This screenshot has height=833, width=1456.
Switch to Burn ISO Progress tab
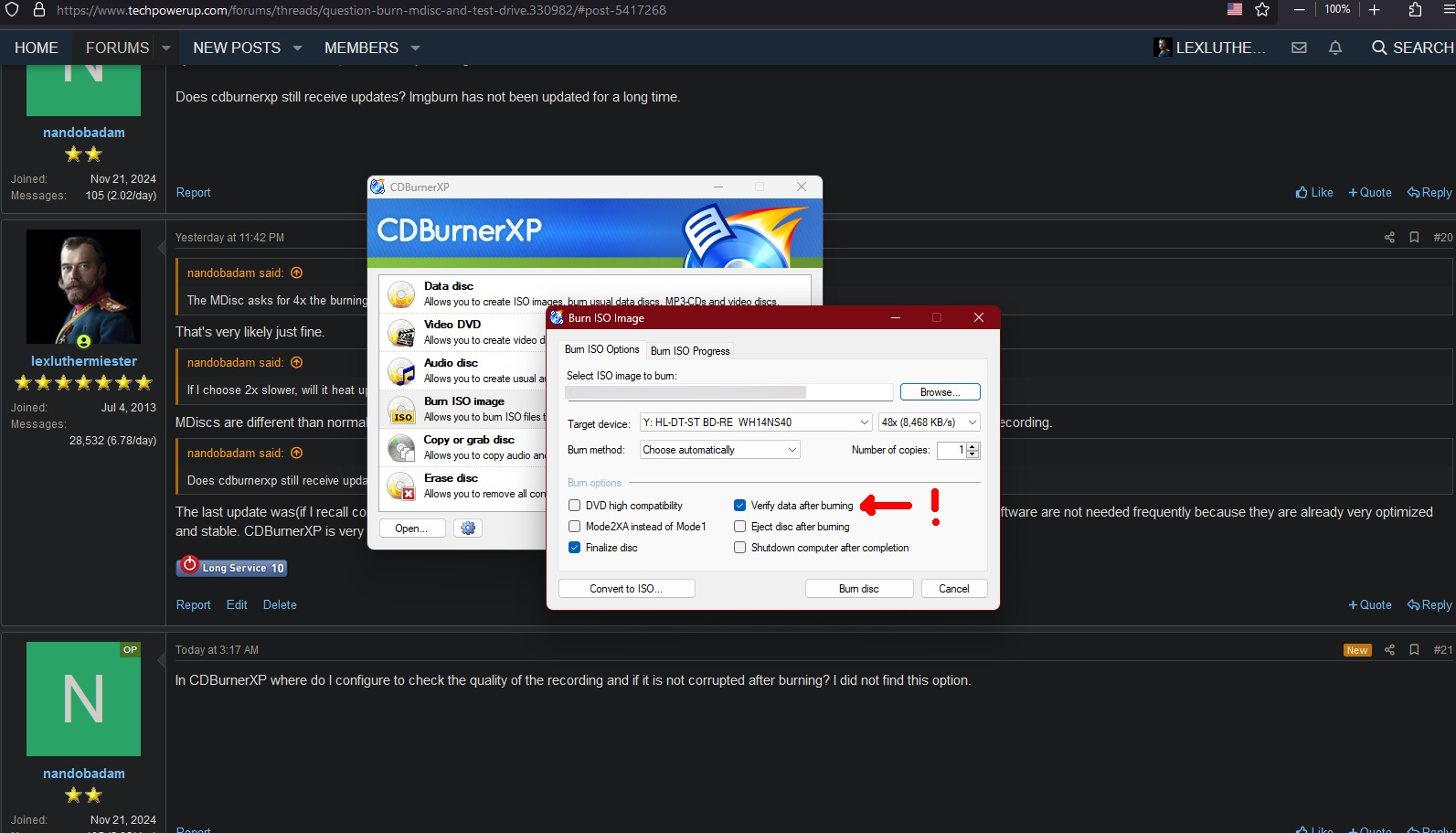690,351
